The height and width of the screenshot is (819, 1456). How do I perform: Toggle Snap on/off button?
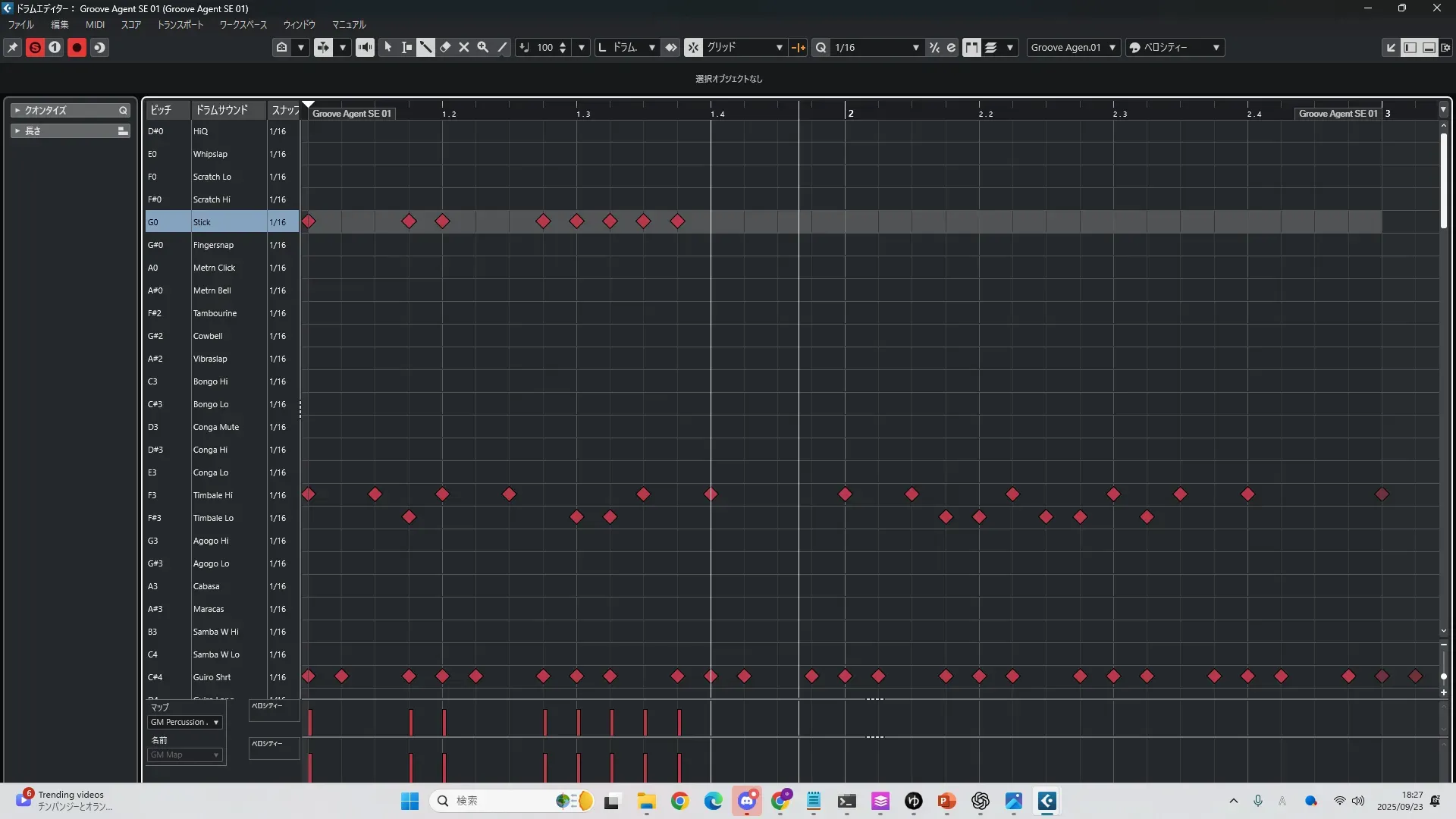(693, 47)
